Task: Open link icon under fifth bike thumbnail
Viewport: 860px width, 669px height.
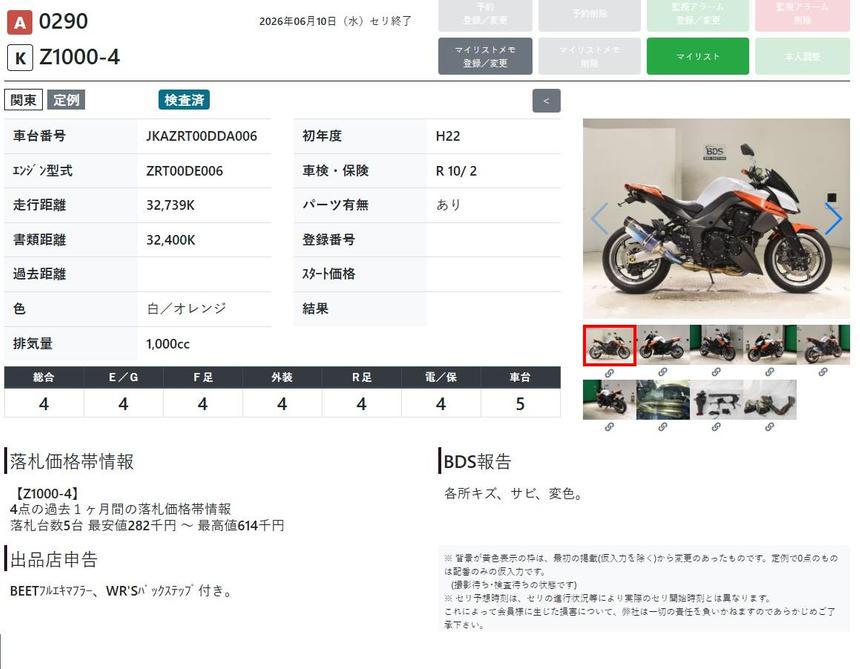Action: coord(823,372)
